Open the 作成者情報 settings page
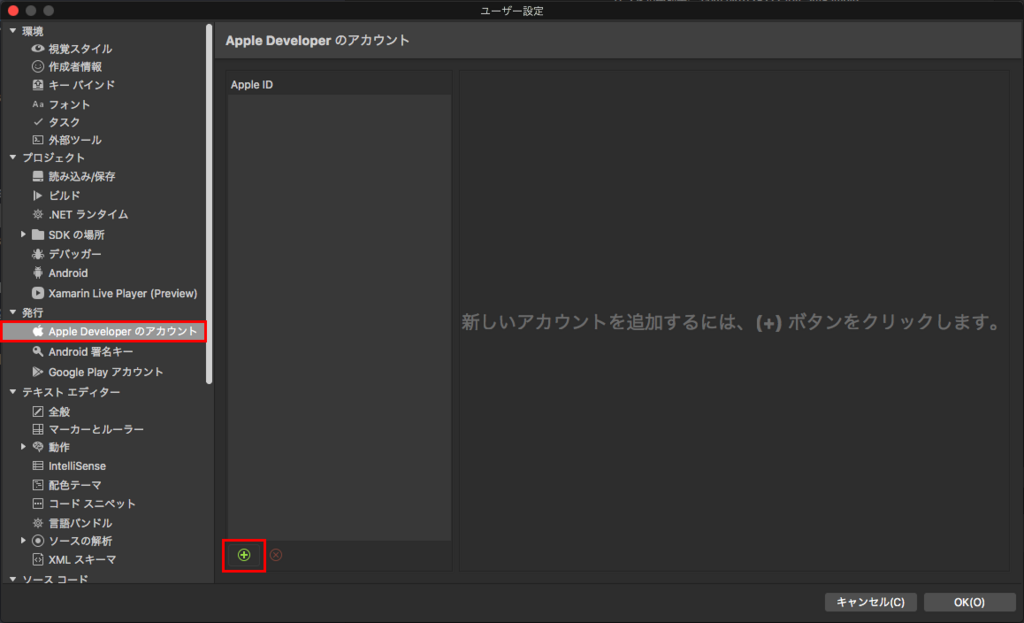Viewport: 1024px width, 623px height. [x=75, y=67]
